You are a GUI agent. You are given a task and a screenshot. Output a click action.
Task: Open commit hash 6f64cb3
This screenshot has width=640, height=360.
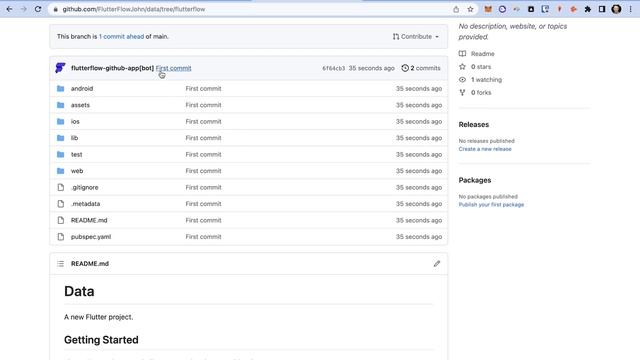(333, 68)
